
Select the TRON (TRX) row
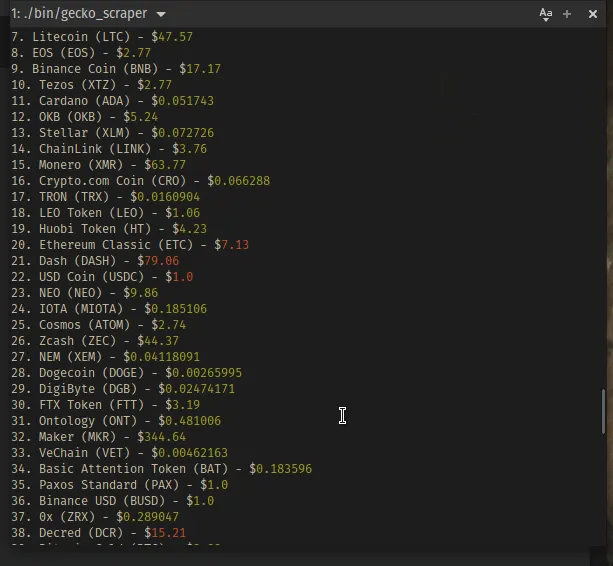click(x=106, y=197)
